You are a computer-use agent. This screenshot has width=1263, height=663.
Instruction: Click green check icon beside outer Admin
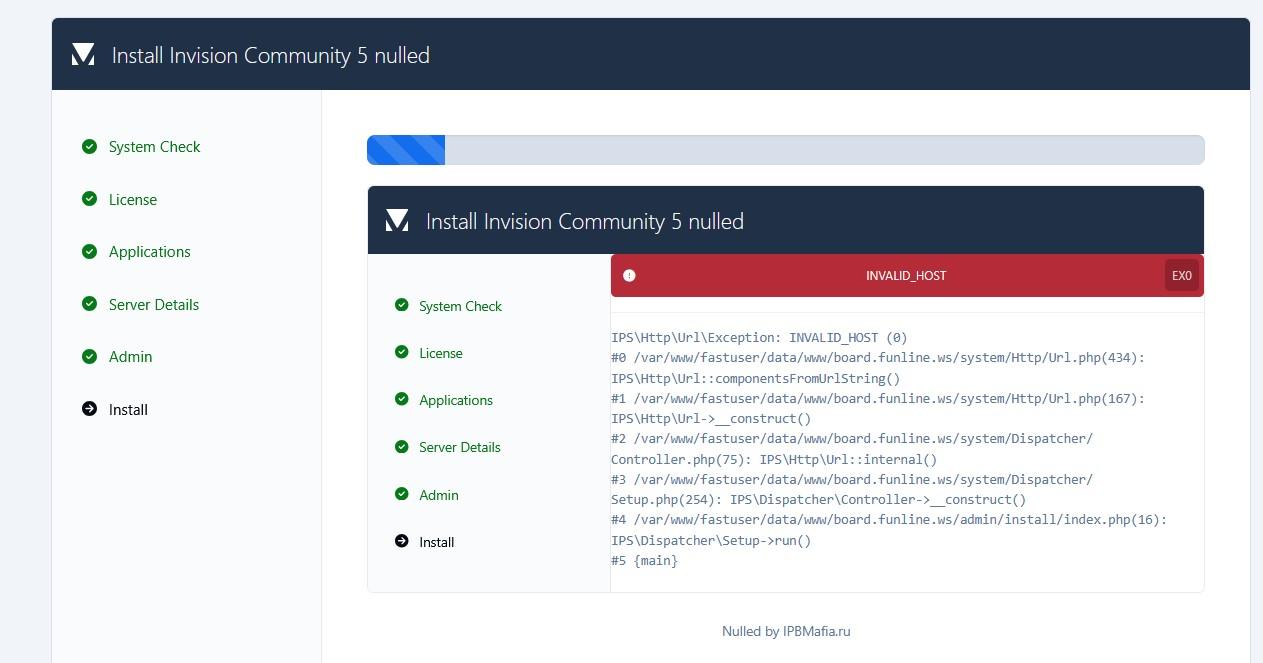pyautogui.click(x=90, y=356)
